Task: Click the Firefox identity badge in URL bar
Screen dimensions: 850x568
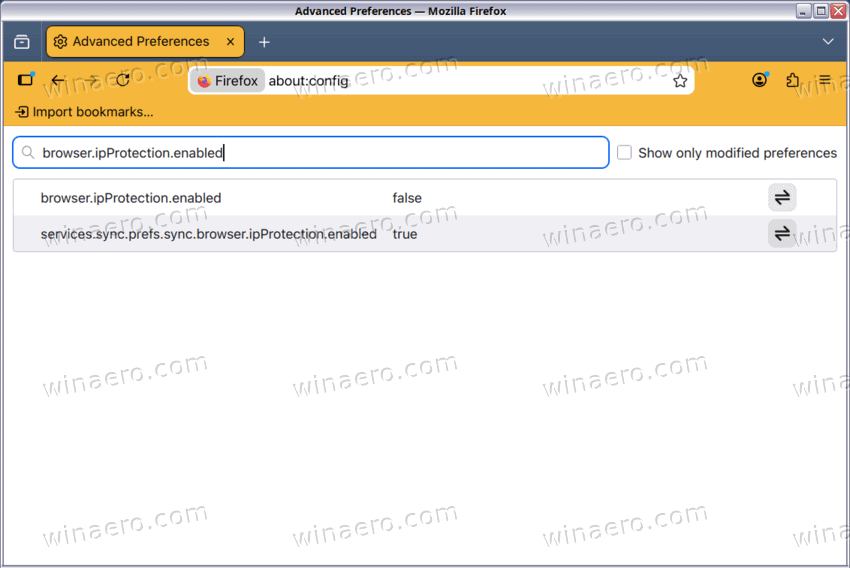Action: (228, 81)
